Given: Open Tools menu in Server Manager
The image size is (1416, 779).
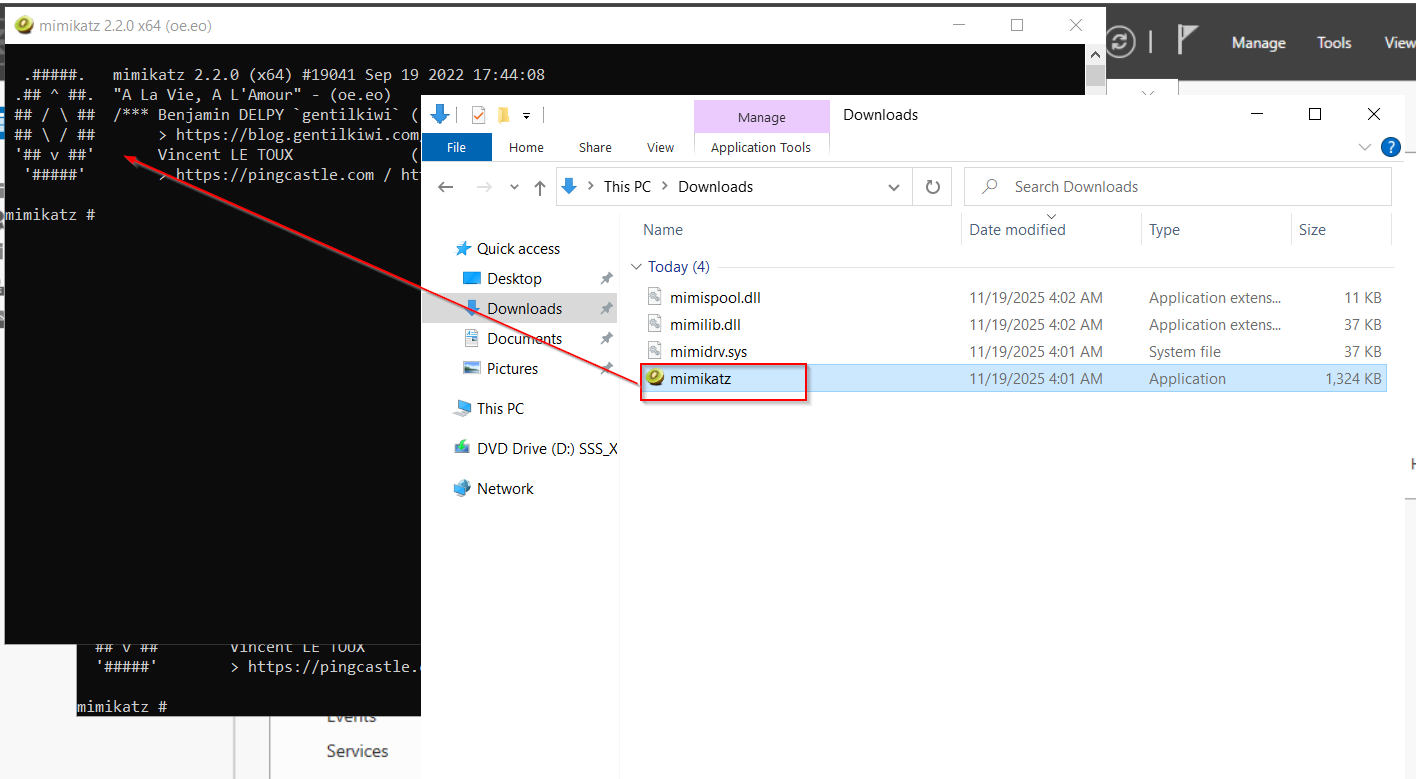Looking at the screenshot, I should click(1334, 43).
